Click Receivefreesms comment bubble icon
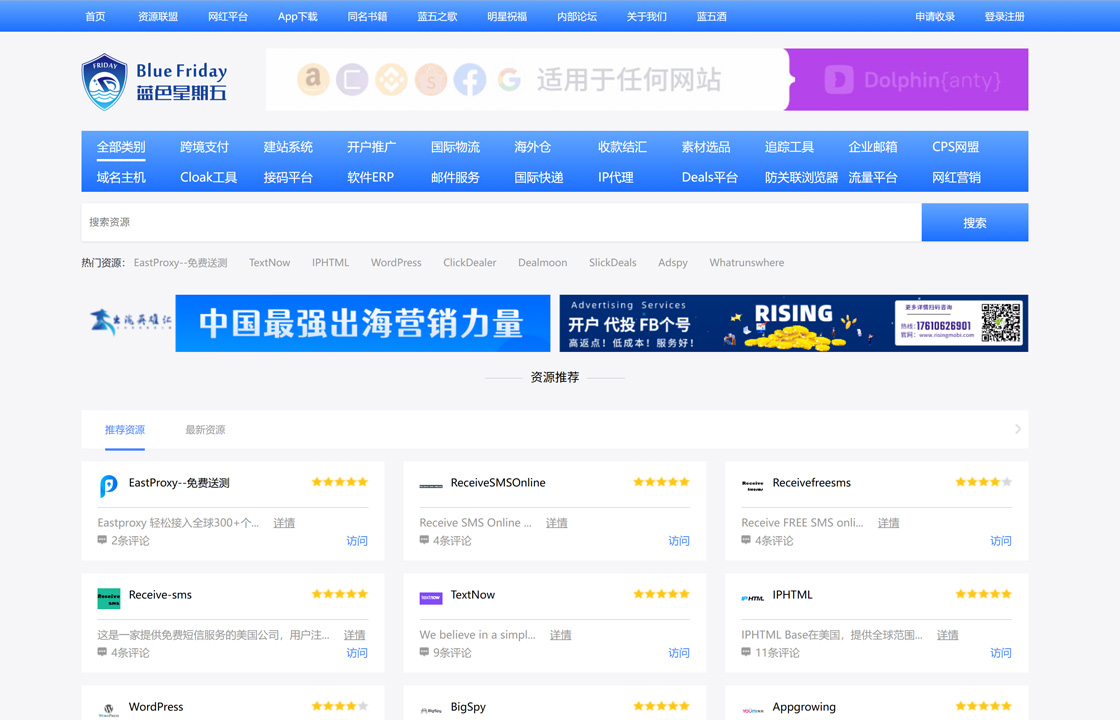Image resolution: width=1120 pixels, height=720 pixels. point(746,540)
